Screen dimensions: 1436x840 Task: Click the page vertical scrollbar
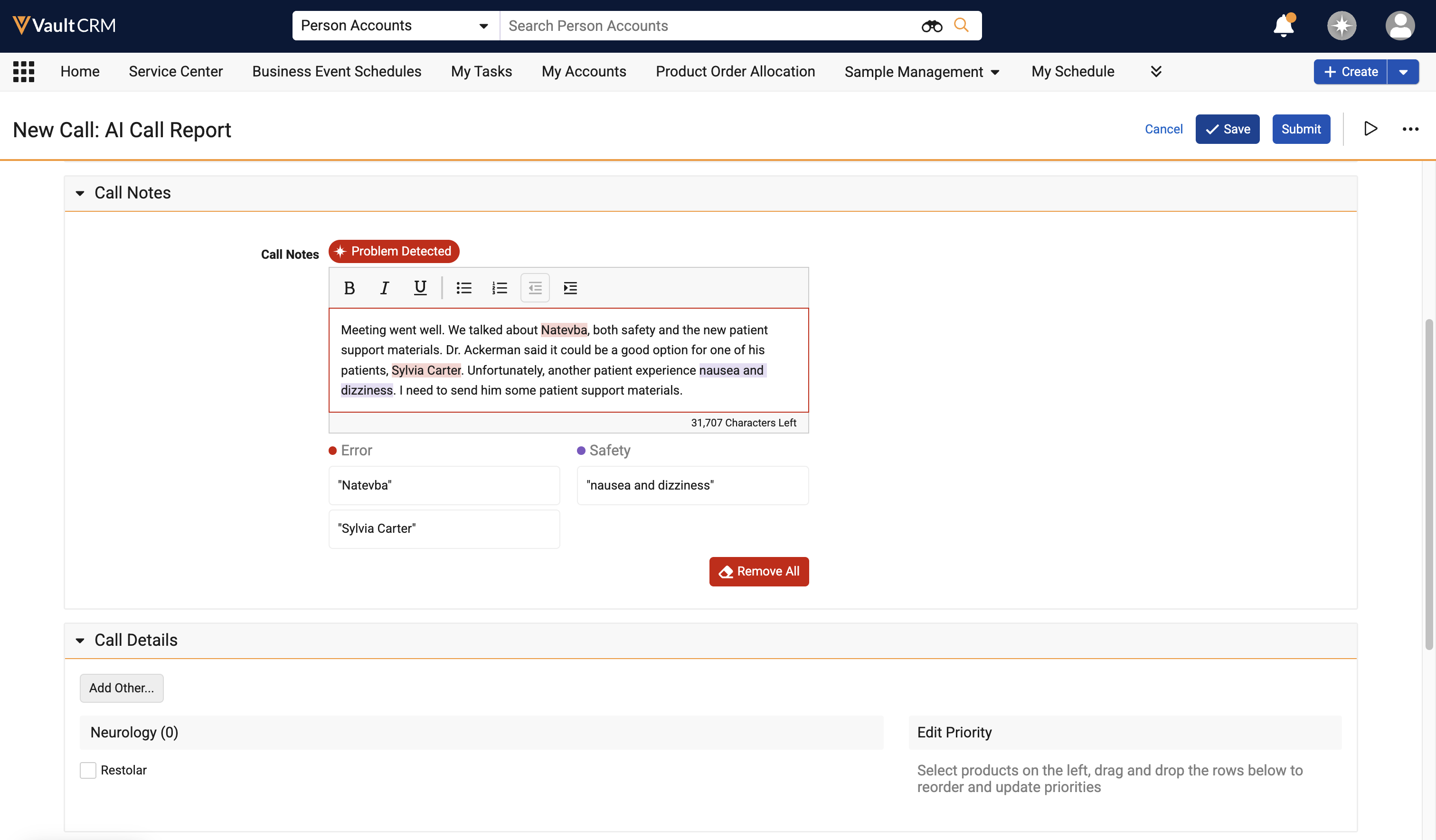coord(1428,484)
